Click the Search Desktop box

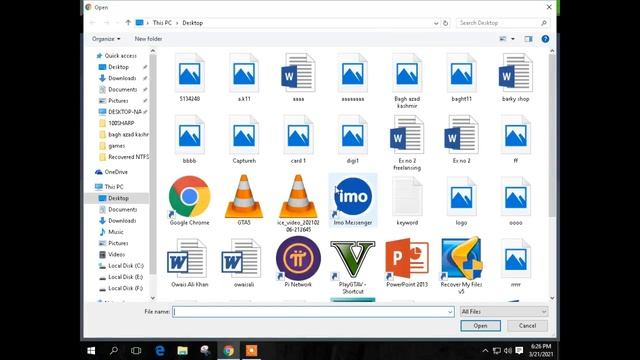[503, 23]
